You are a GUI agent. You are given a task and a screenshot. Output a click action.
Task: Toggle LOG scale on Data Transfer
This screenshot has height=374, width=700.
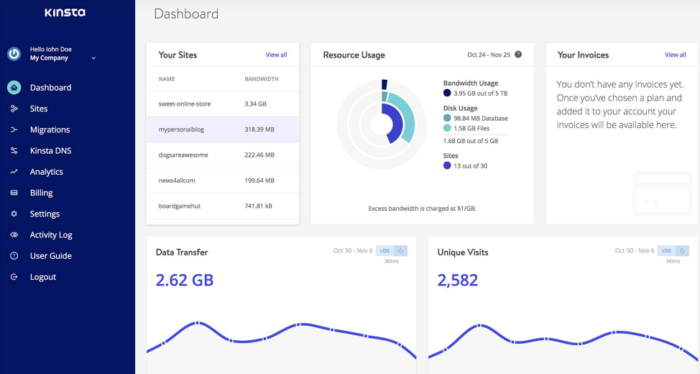(x=385, y=251)
